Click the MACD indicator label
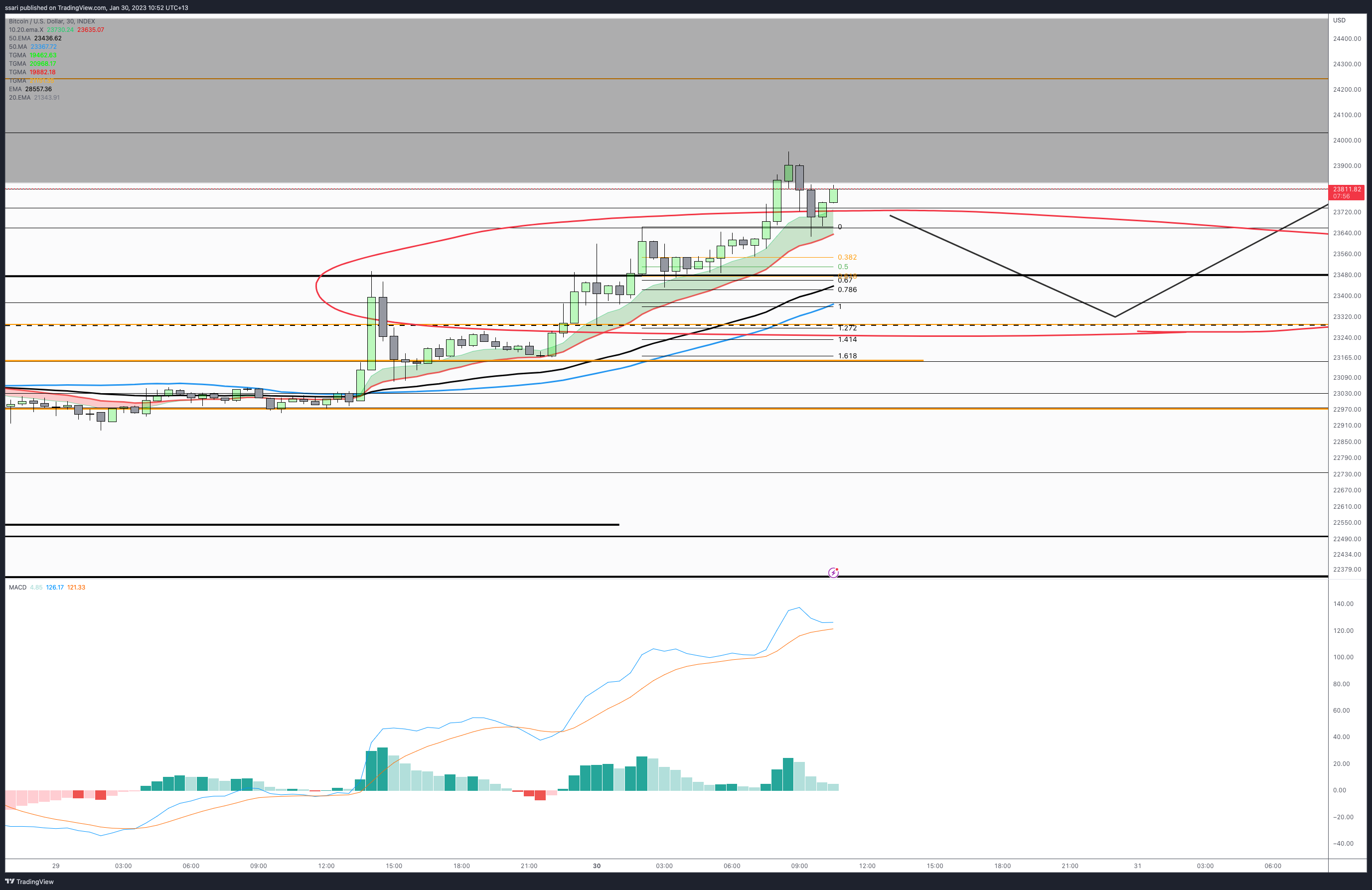The height and width of the screenshot is (890, 1372). [17, 588]
